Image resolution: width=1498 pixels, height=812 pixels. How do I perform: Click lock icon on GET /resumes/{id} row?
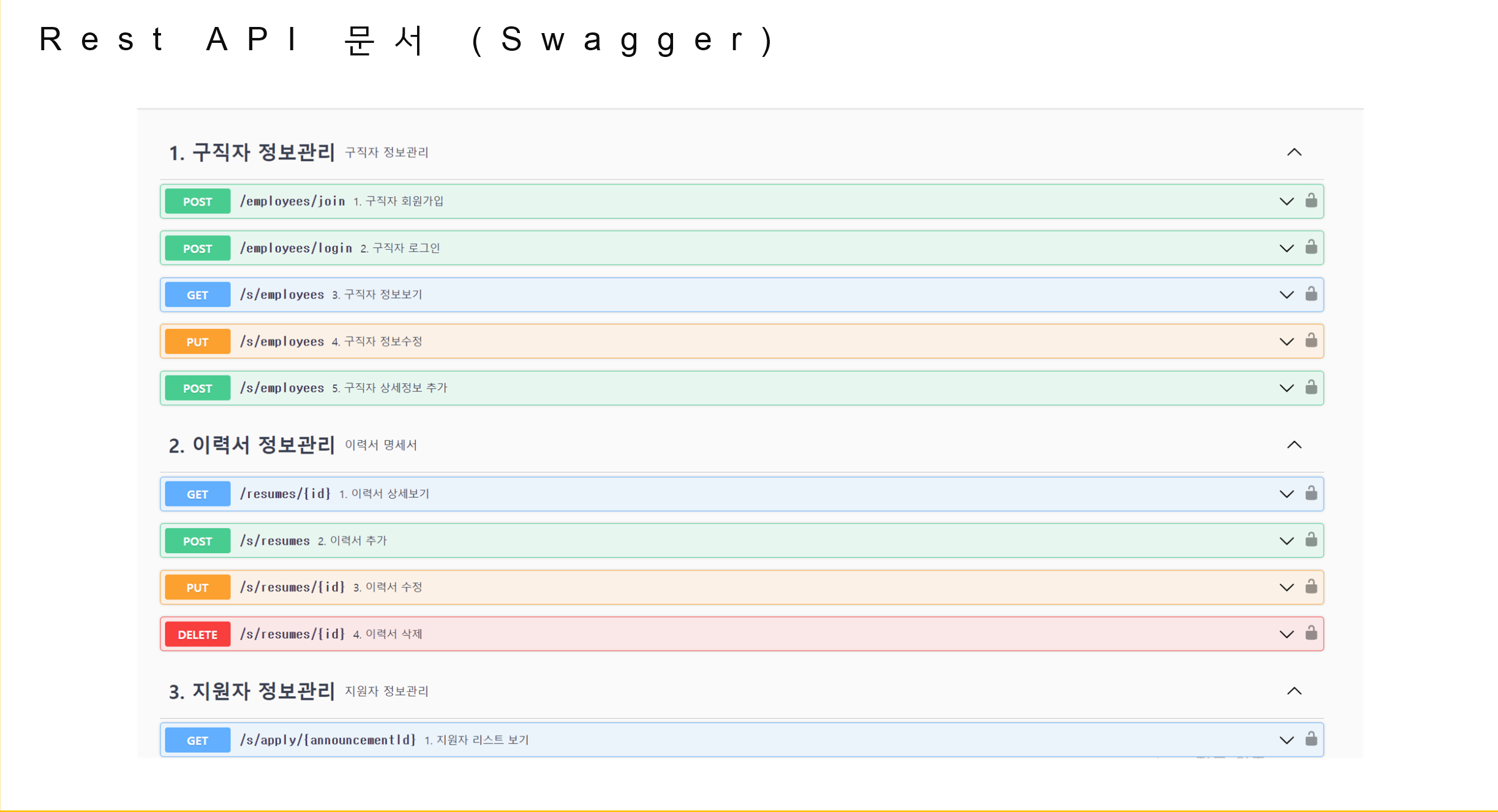[x=1311, y=494]
